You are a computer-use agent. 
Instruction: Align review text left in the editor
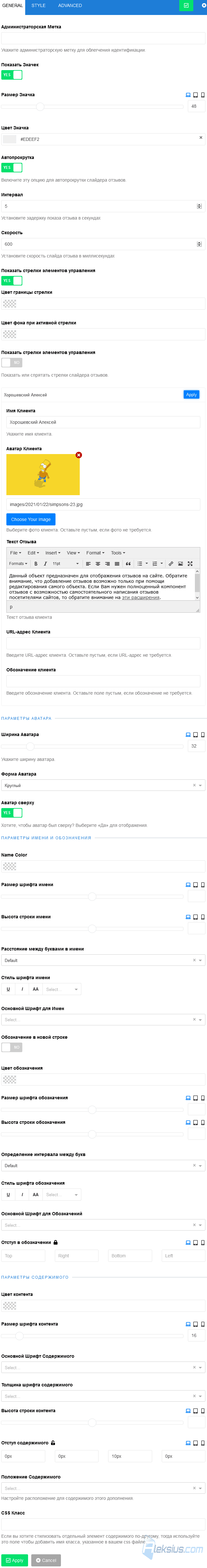click(88, 564)
